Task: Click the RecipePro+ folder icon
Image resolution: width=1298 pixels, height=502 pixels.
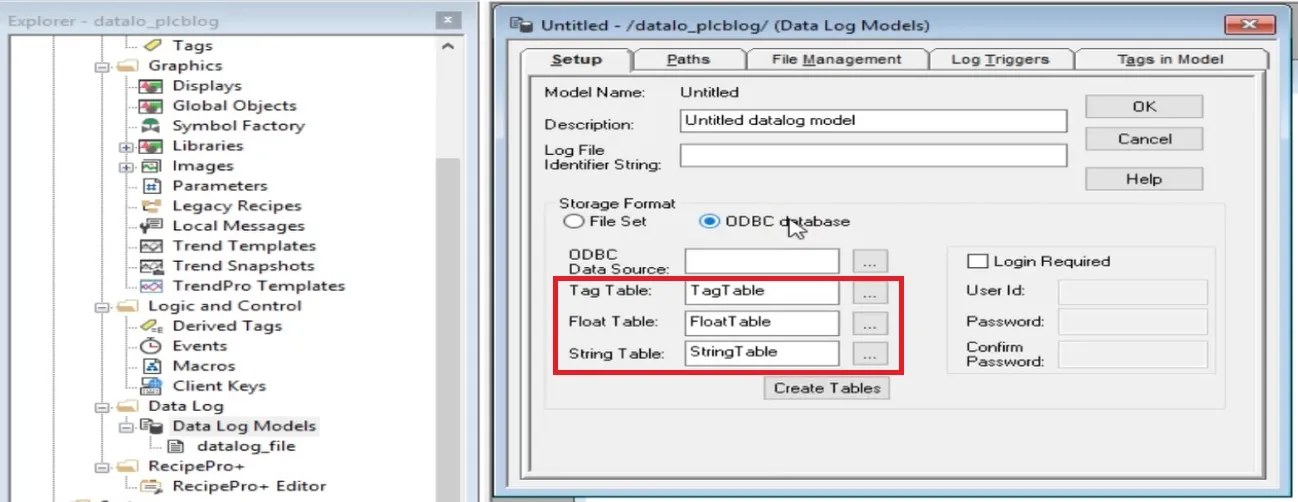Action: pyautogui.click(x=128, y=466)
